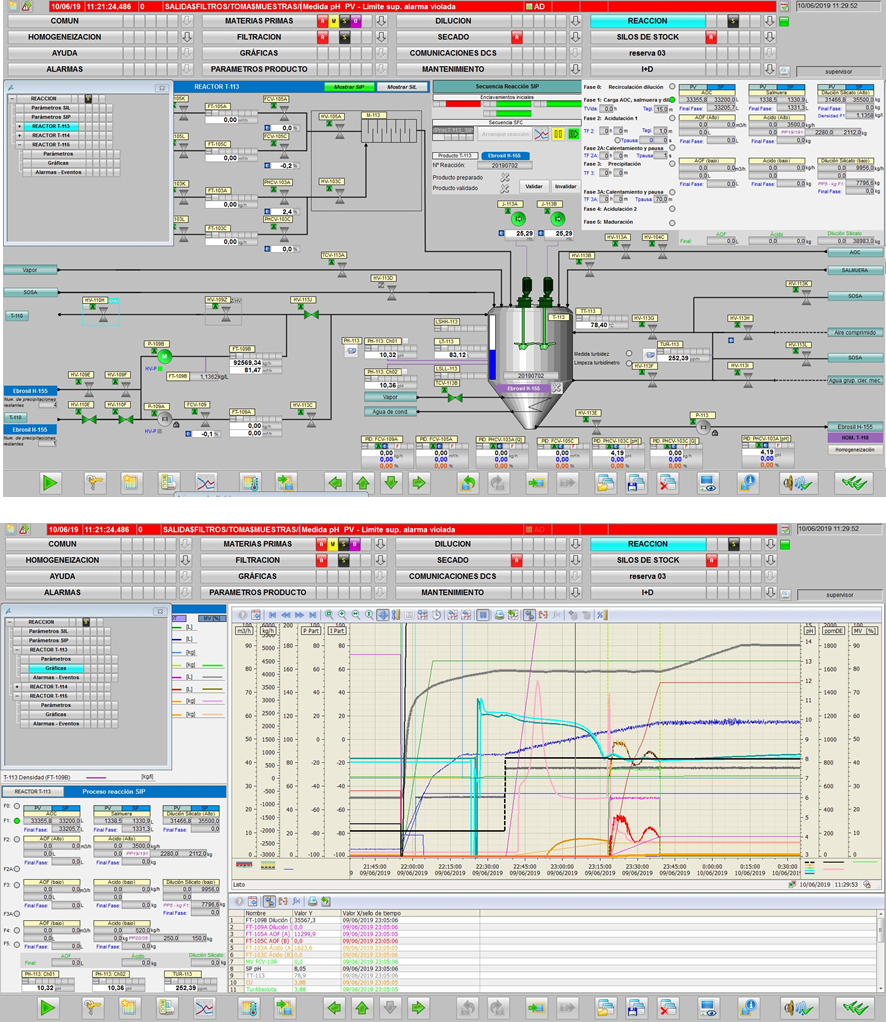Open HOMOGENEIZACION menu in reactor diagram screen
The height and width of the screenshot is (1022, 886).
pos(65,37)
